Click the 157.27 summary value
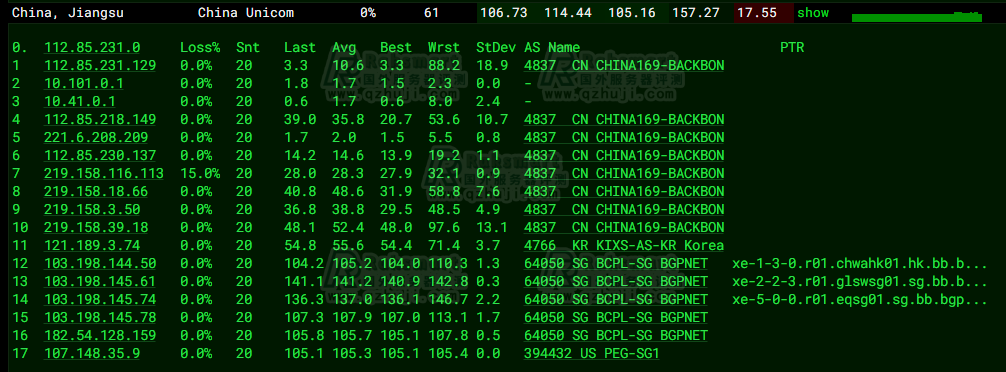 (695, 13)
